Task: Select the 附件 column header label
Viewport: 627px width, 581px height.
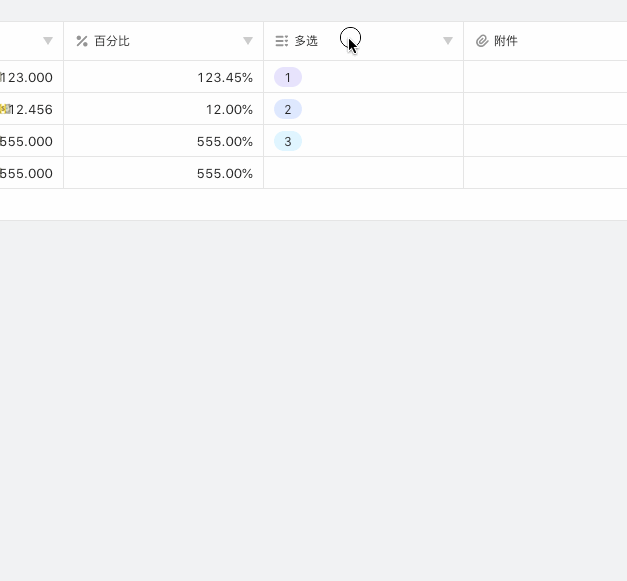Action: click(506, 41)
